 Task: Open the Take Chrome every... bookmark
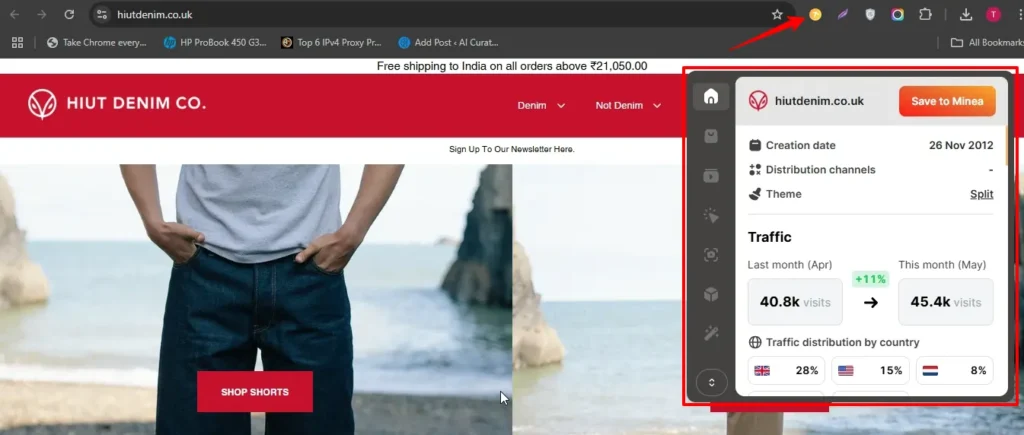point(97,42)
